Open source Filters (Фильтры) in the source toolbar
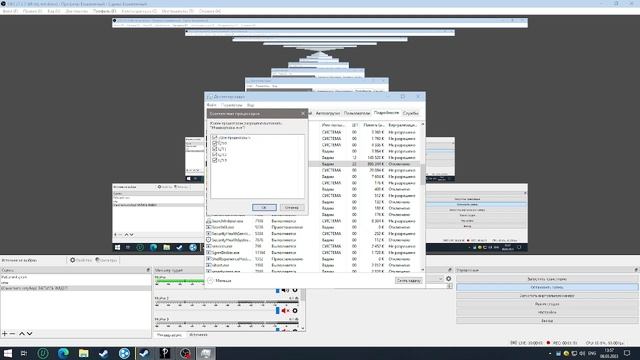Screen dimensions: 640x360 (x=106, y=260)
